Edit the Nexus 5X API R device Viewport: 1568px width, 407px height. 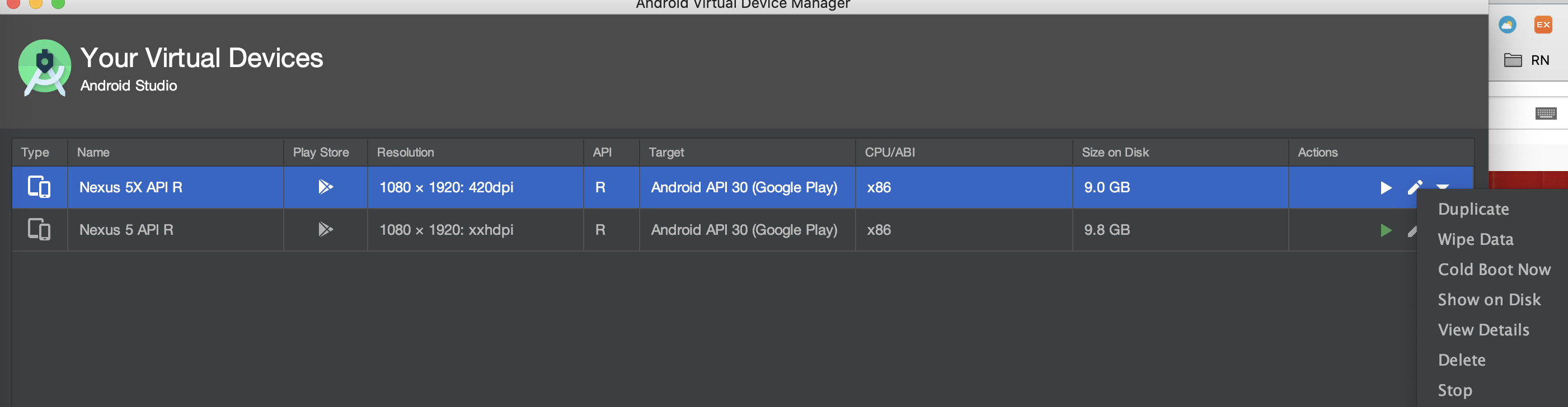click(1415, 187)
